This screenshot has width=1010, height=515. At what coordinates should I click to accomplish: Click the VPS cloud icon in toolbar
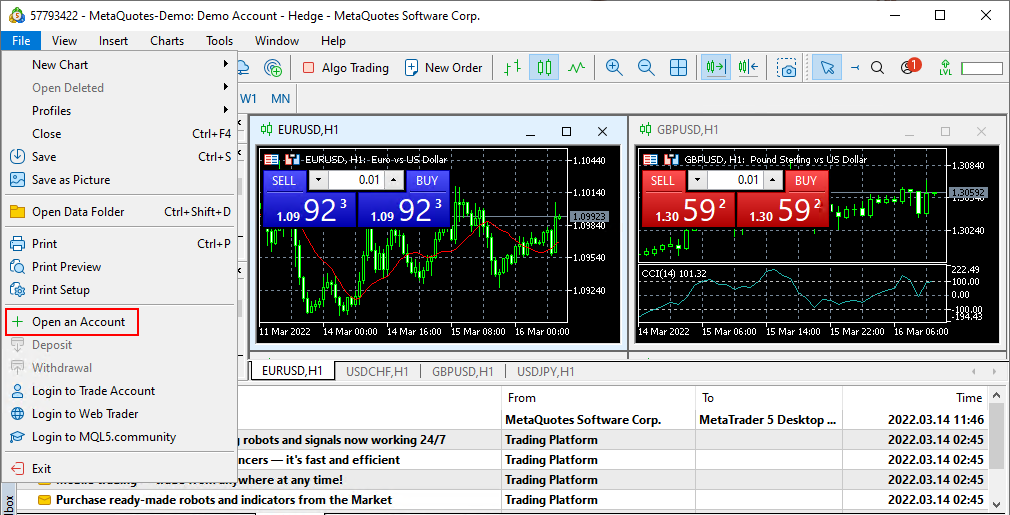click(x=244, y=68)
